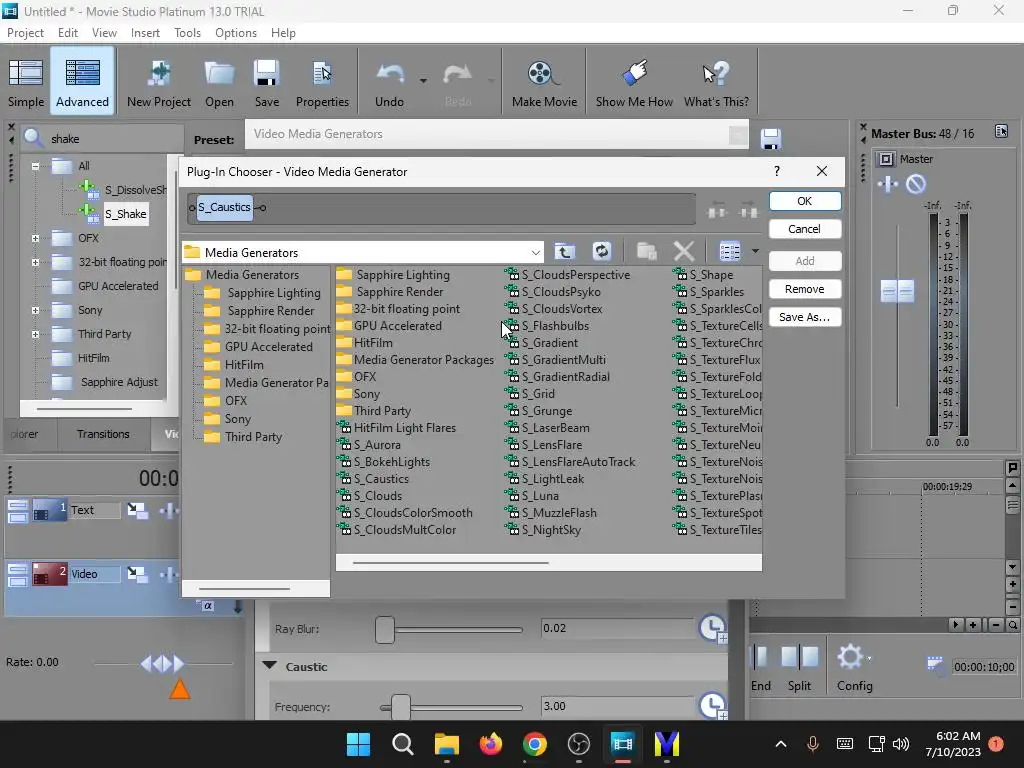Open the Tools menu
The image size is (1024, 768).
point(187,33)
